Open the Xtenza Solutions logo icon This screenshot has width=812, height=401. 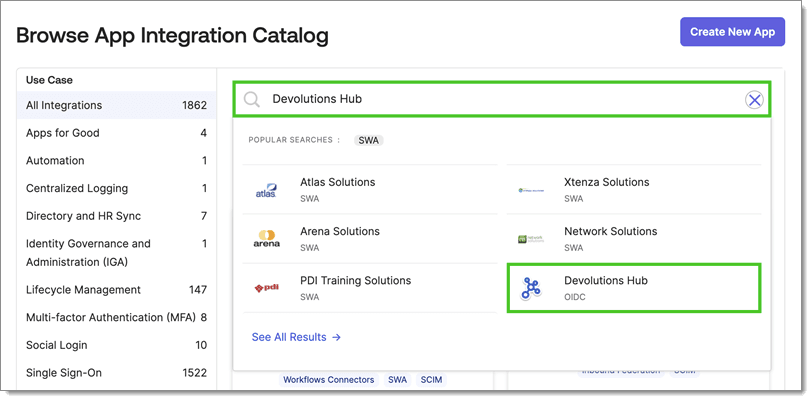531,190
